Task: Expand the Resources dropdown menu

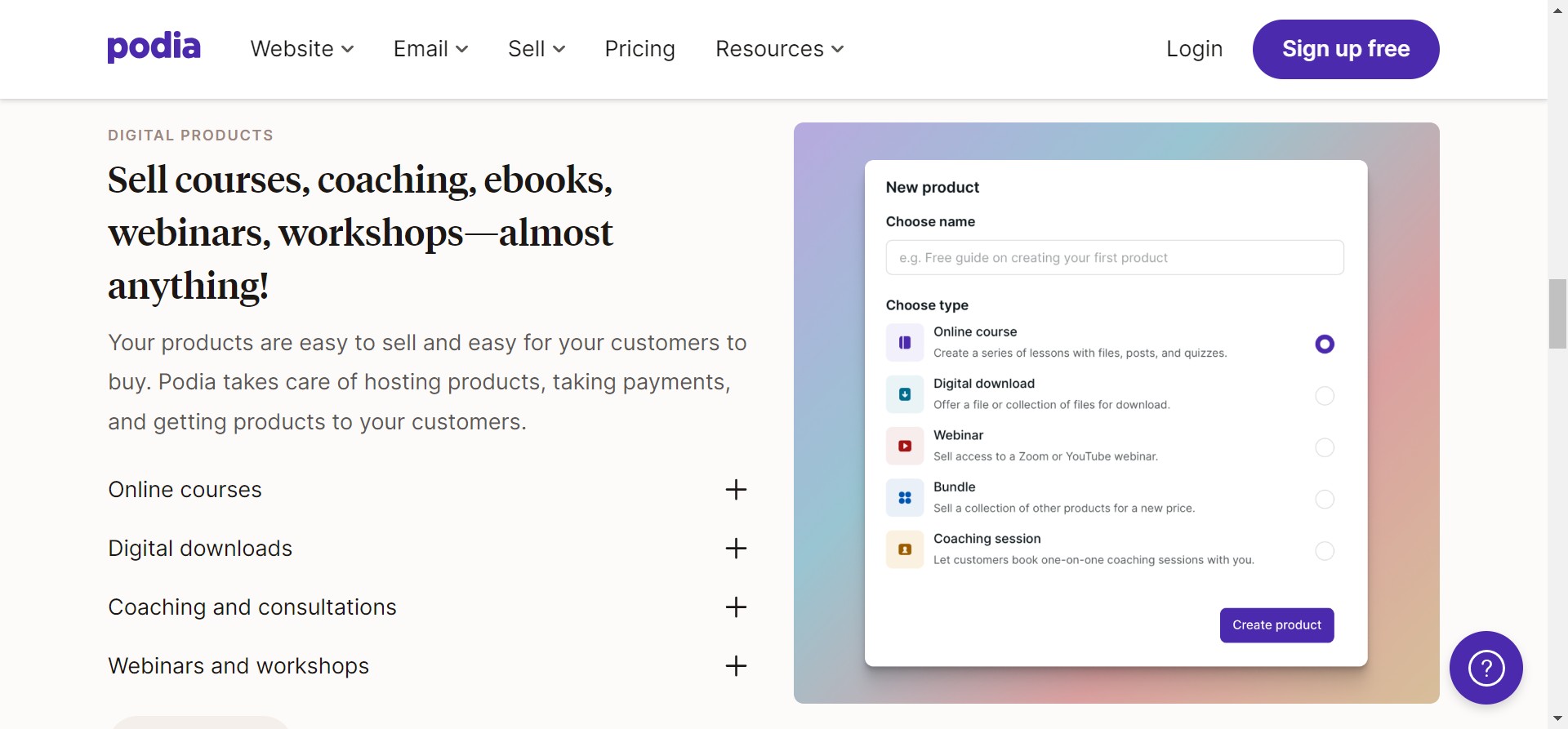Action: (779, 49)
